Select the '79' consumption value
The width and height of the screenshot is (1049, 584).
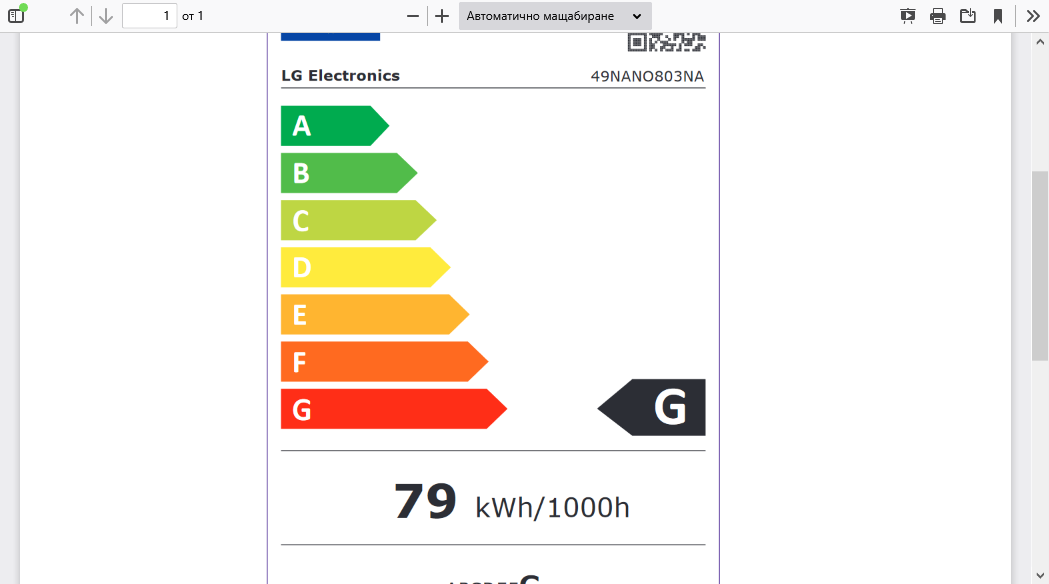click(x=425, y=502)
